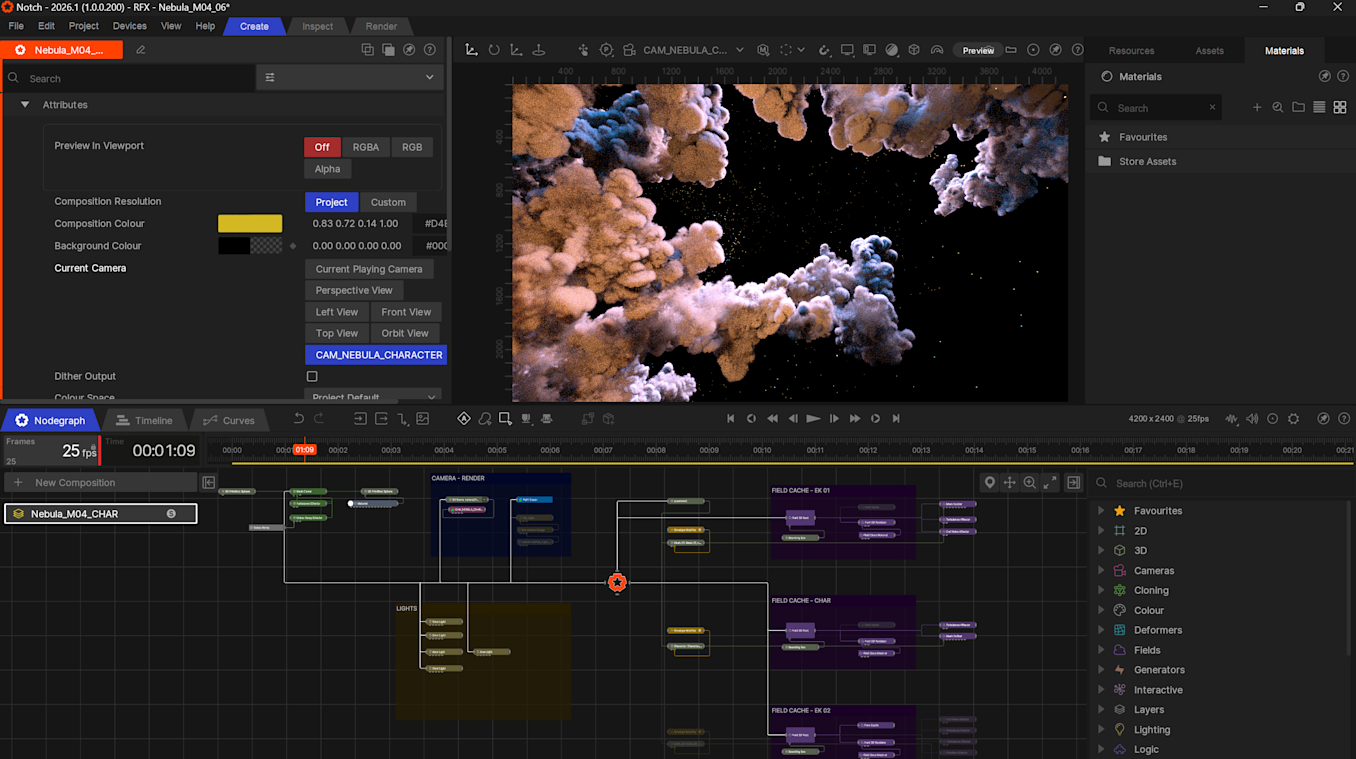Open the Devices menu
This screenshot has height=759, width=1356.
129,26
